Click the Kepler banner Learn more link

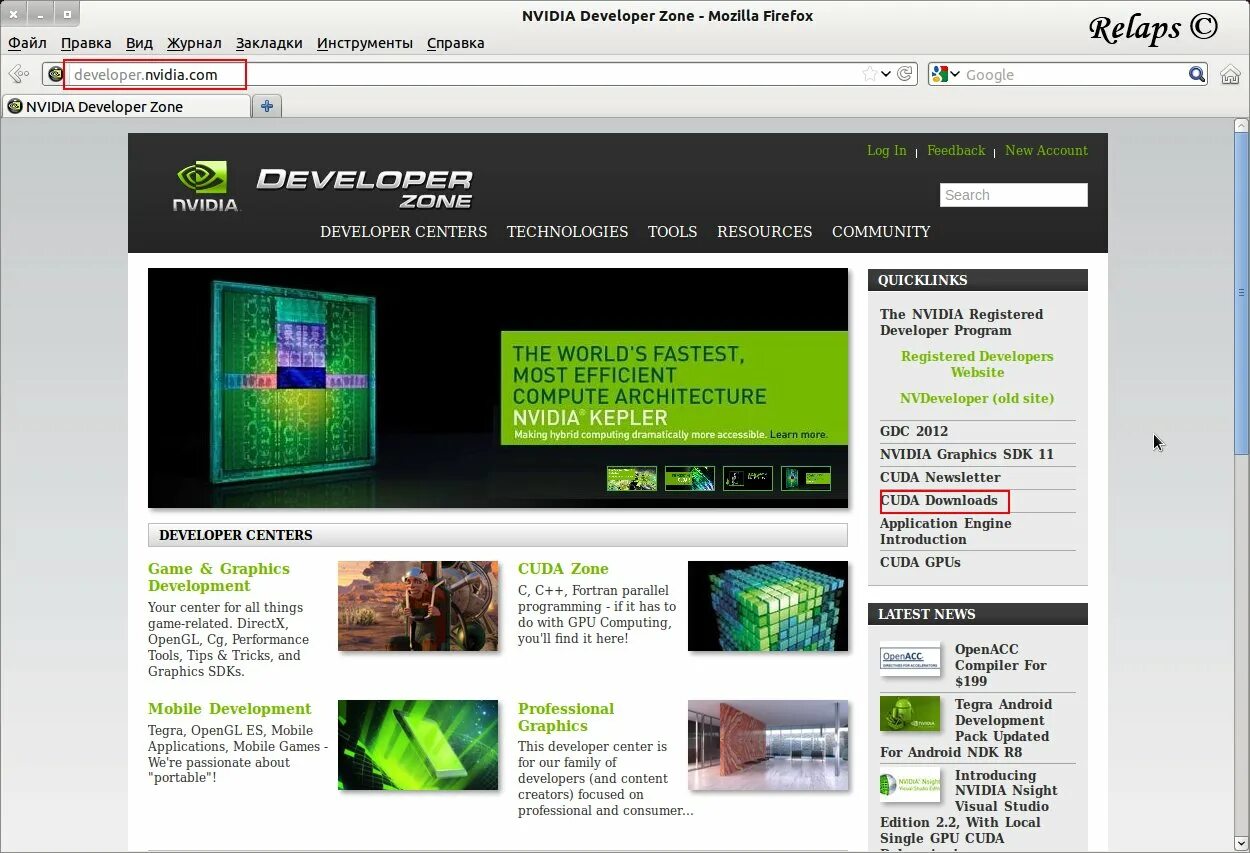(x=799, y=435)
